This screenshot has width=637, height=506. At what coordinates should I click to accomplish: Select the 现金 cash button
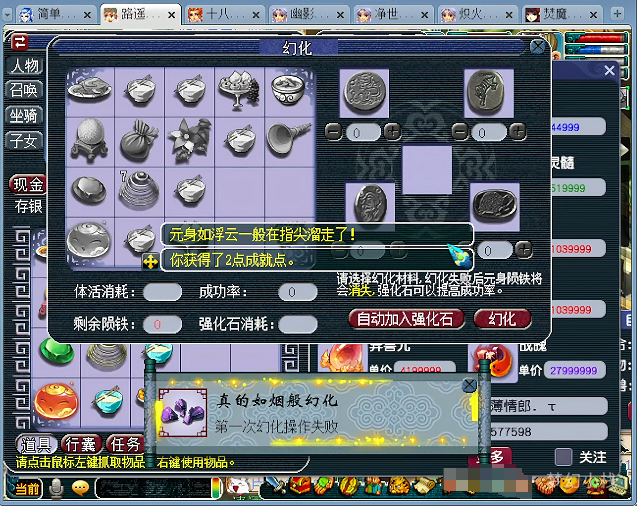point(28,185)
